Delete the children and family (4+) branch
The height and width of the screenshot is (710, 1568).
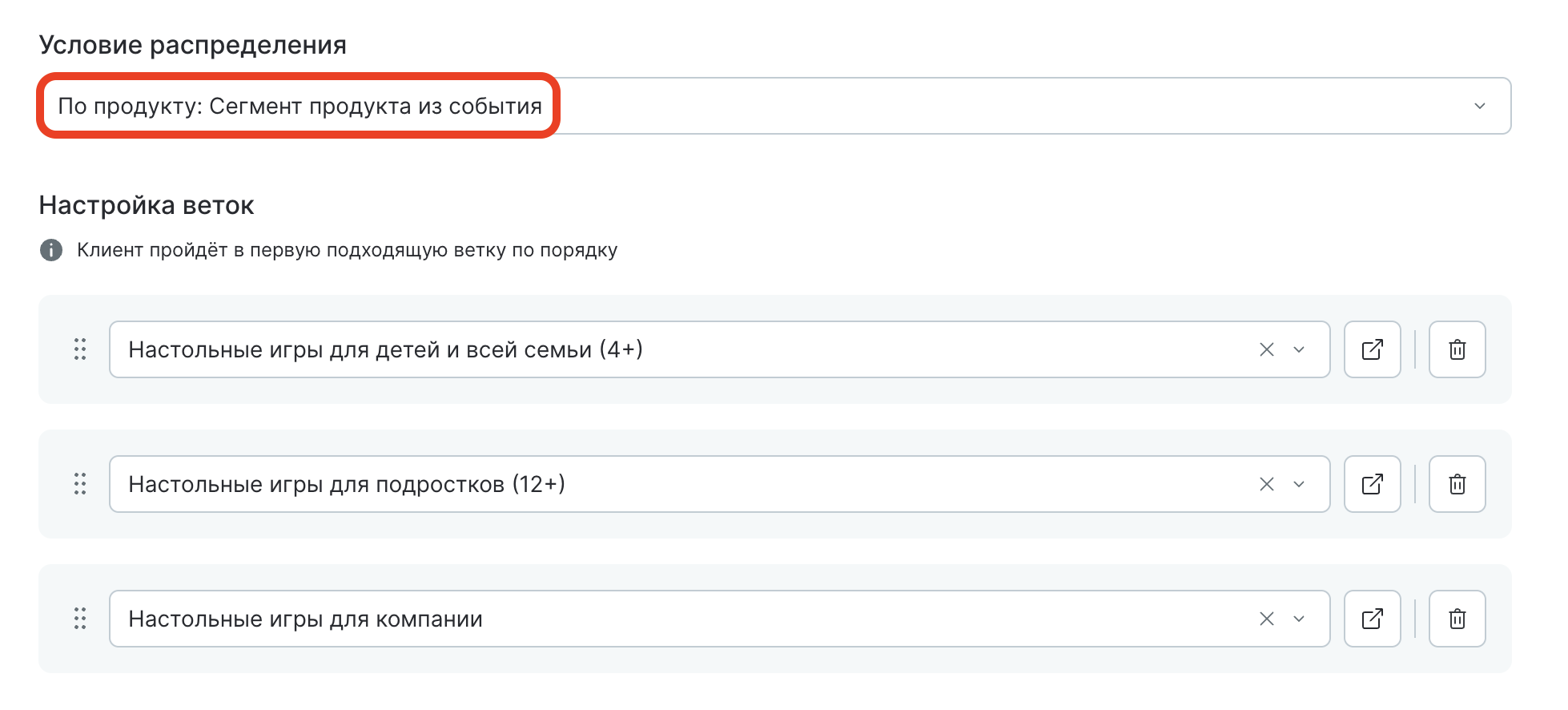[x=1457, y=349]
